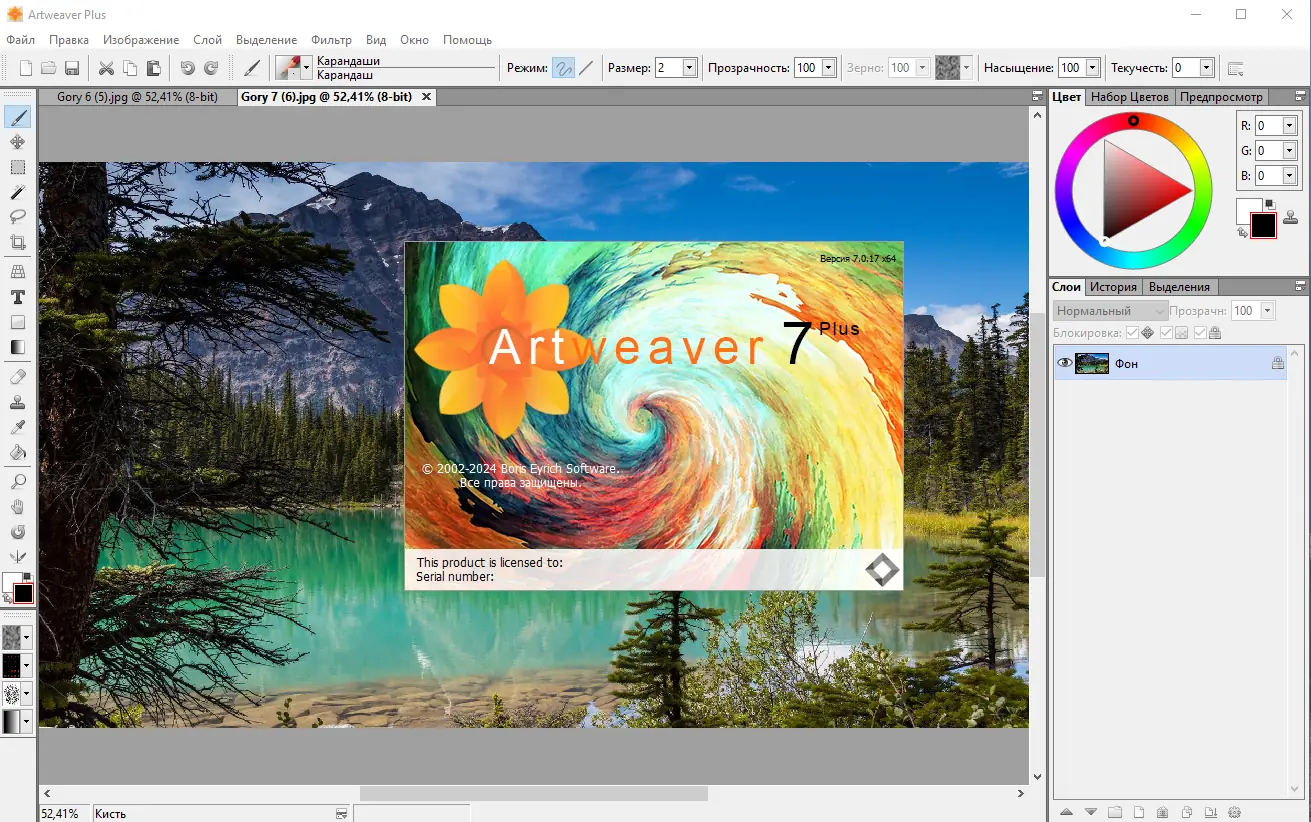Click the horizontal scrollbar thumb under the canvas
Image resolution: width=1311 pixels, height=822 pixels.
coord(534,793)
